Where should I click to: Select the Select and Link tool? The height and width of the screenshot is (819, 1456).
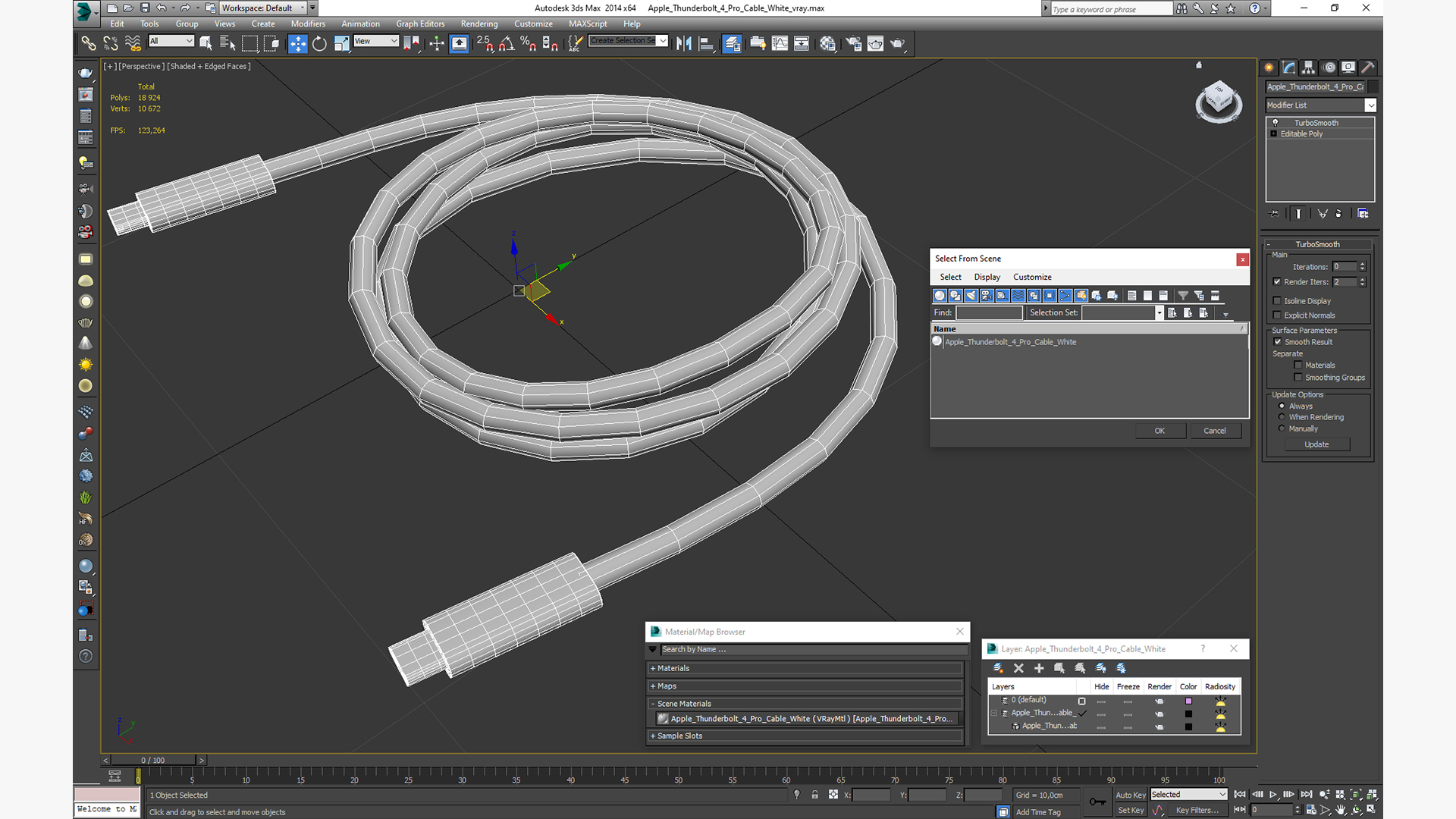89,43
